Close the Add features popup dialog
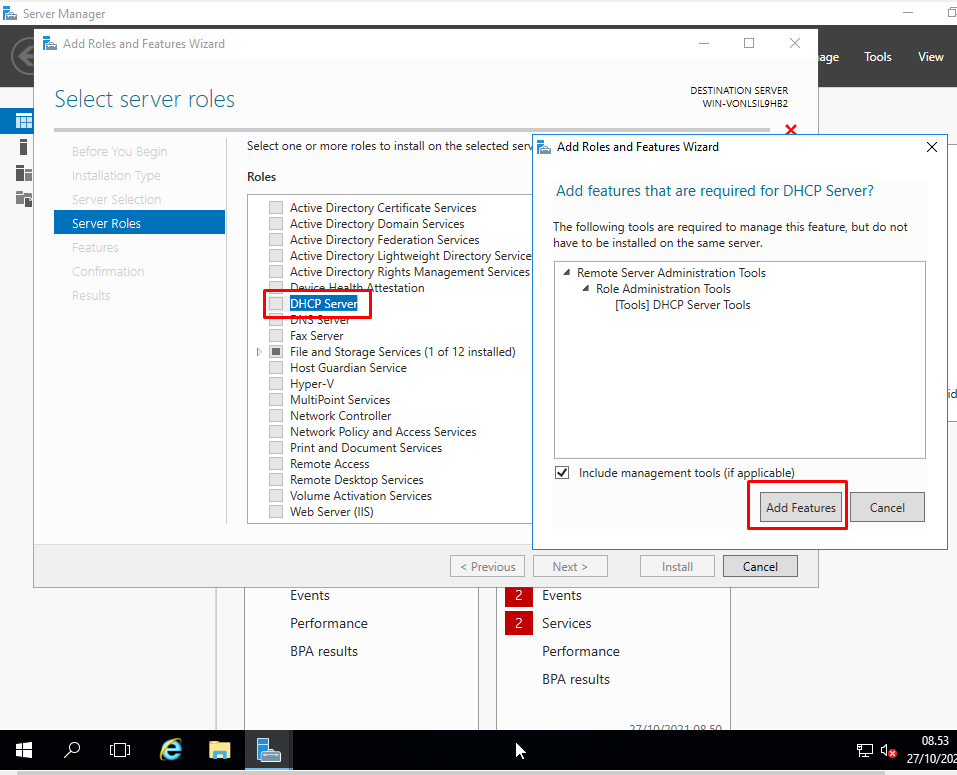Viewport: 957px width, 775px height. 931,147
